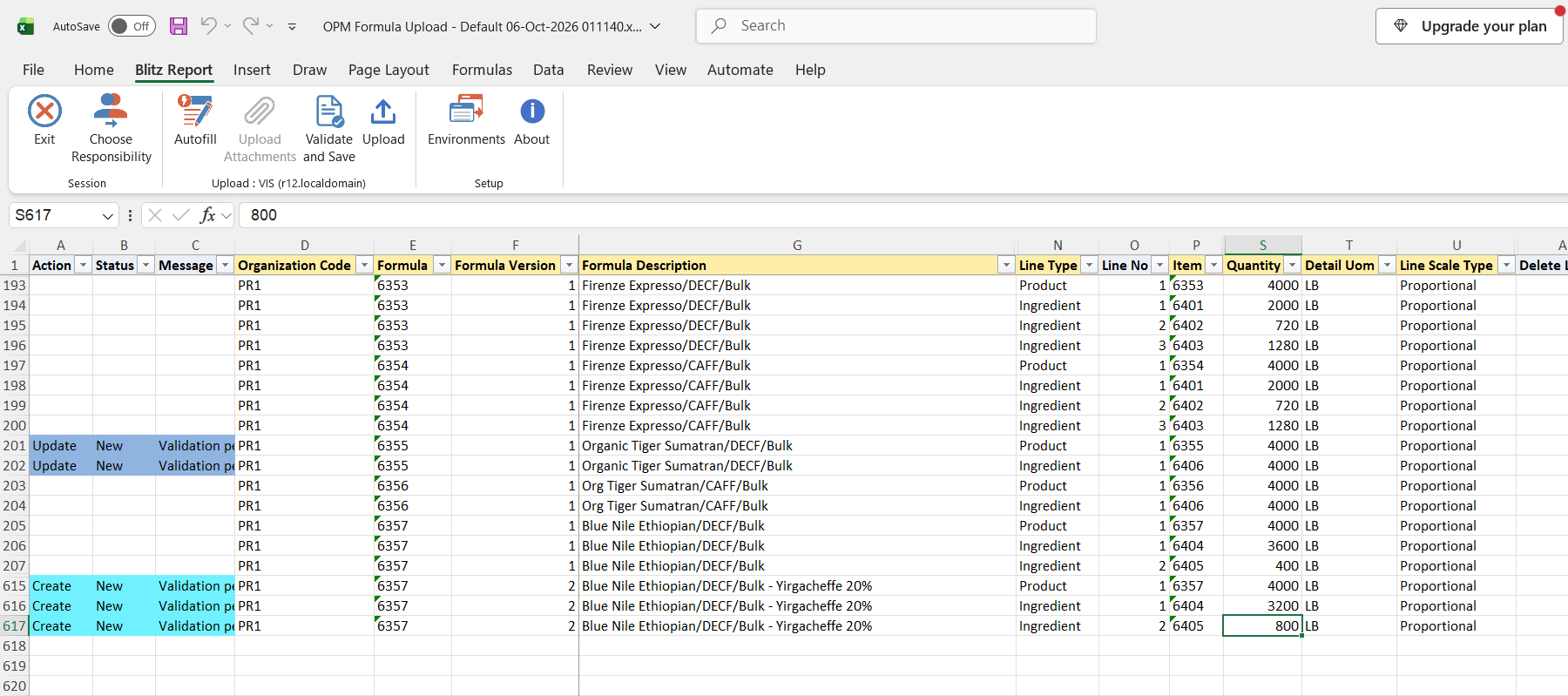Click the 'Create' action cell in row 615
The height and width of the screenshot is (696, 1568).
[61, 586]
